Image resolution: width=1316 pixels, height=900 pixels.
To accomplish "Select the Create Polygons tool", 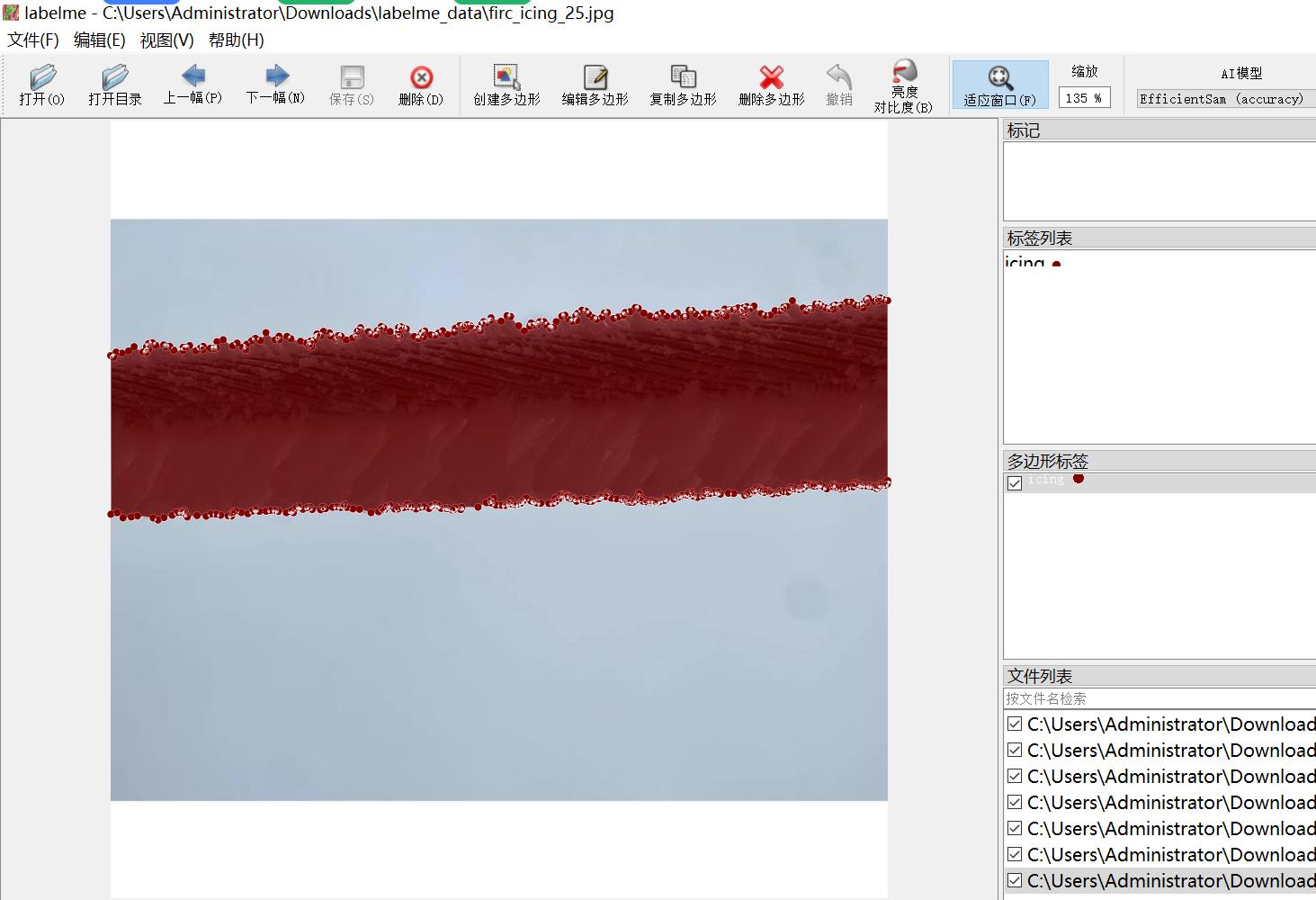I will [506, 78].
